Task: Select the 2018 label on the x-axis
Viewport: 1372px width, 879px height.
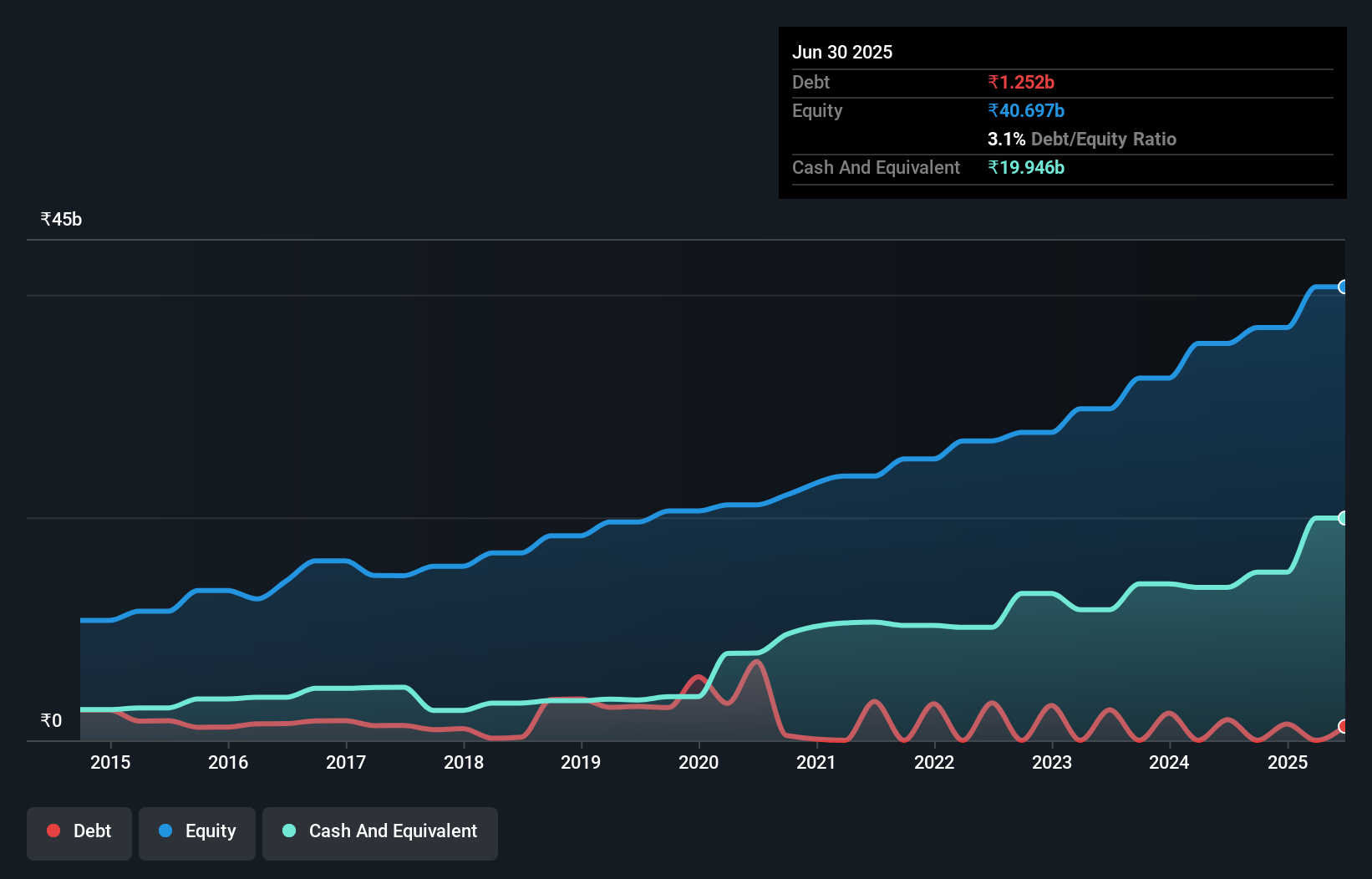Action: click(464, 762)
